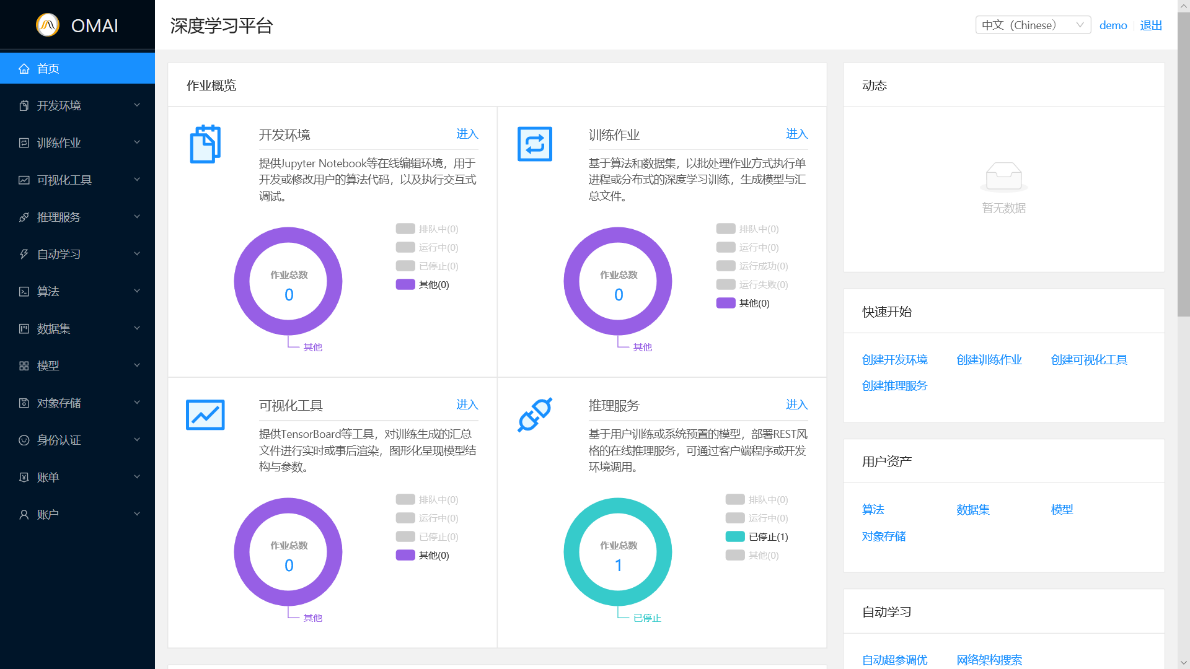Viewport: 1190px width, 669px height.
Task: Click 退出 to log out
Action: 1151,25
